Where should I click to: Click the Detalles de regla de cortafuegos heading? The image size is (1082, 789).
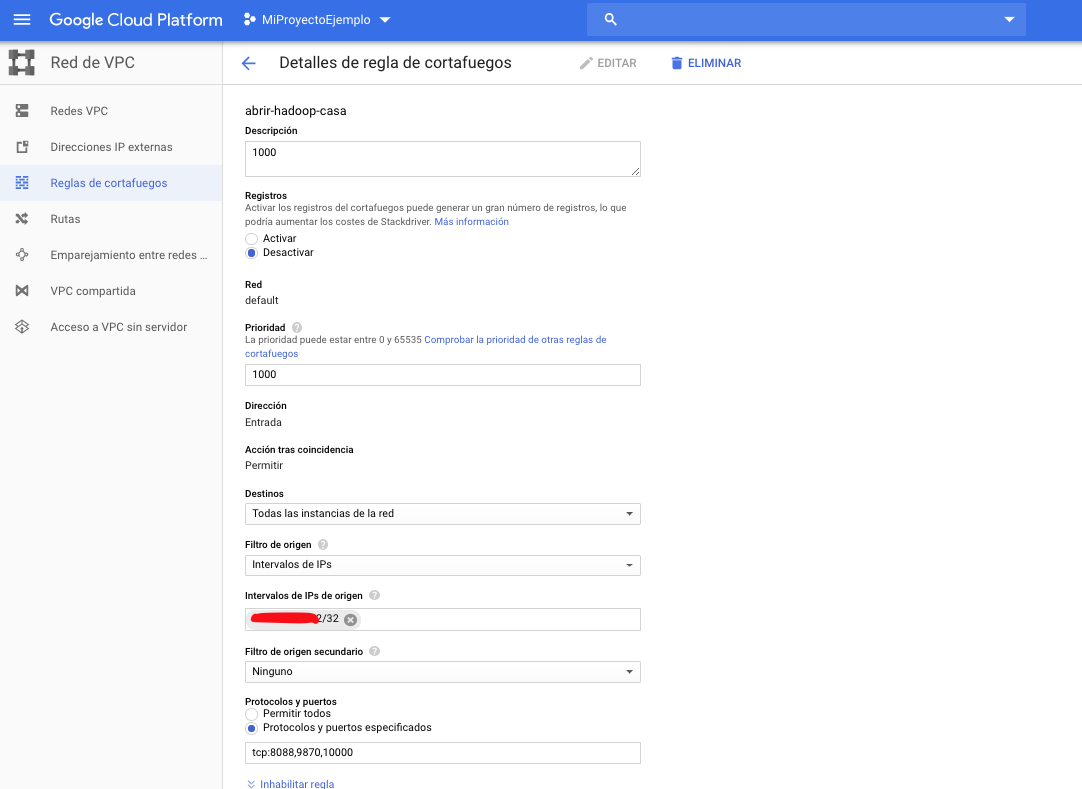click(395, 63)
